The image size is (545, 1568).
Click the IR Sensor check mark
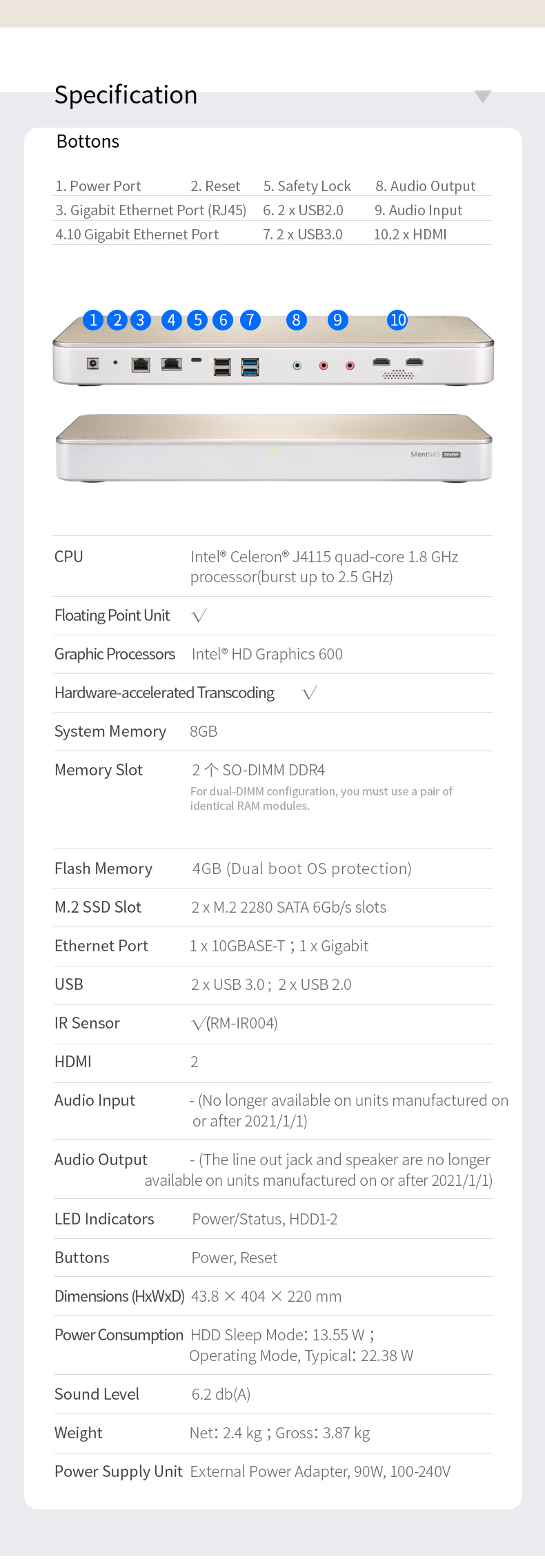point(198,1024)
